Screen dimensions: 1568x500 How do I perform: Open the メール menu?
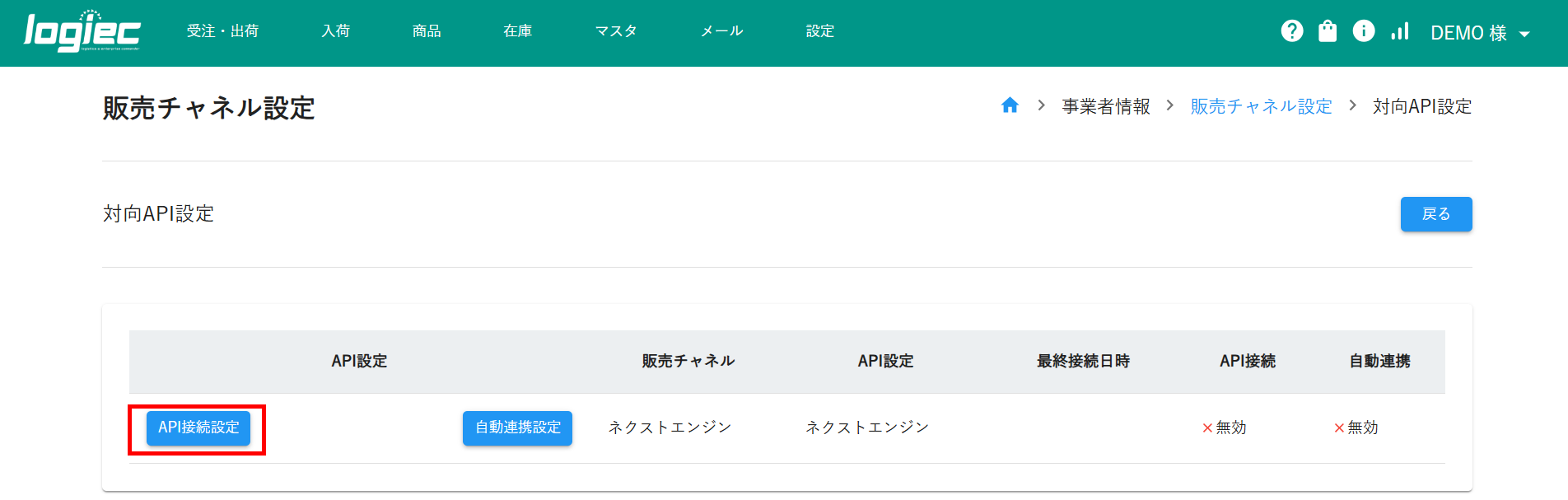tap(721, 31)
